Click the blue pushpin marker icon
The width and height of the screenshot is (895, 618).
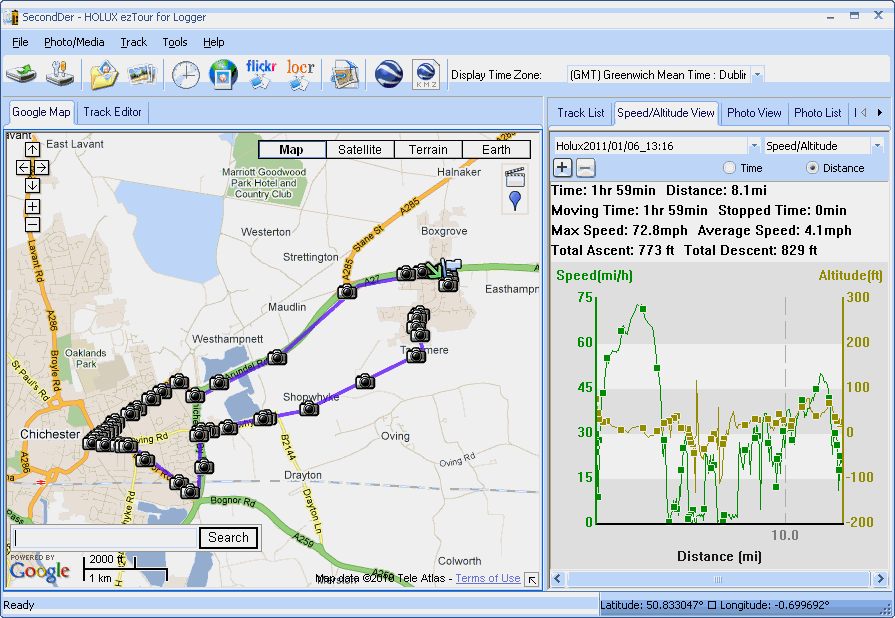pyautogui.click(x=515, y=201)
